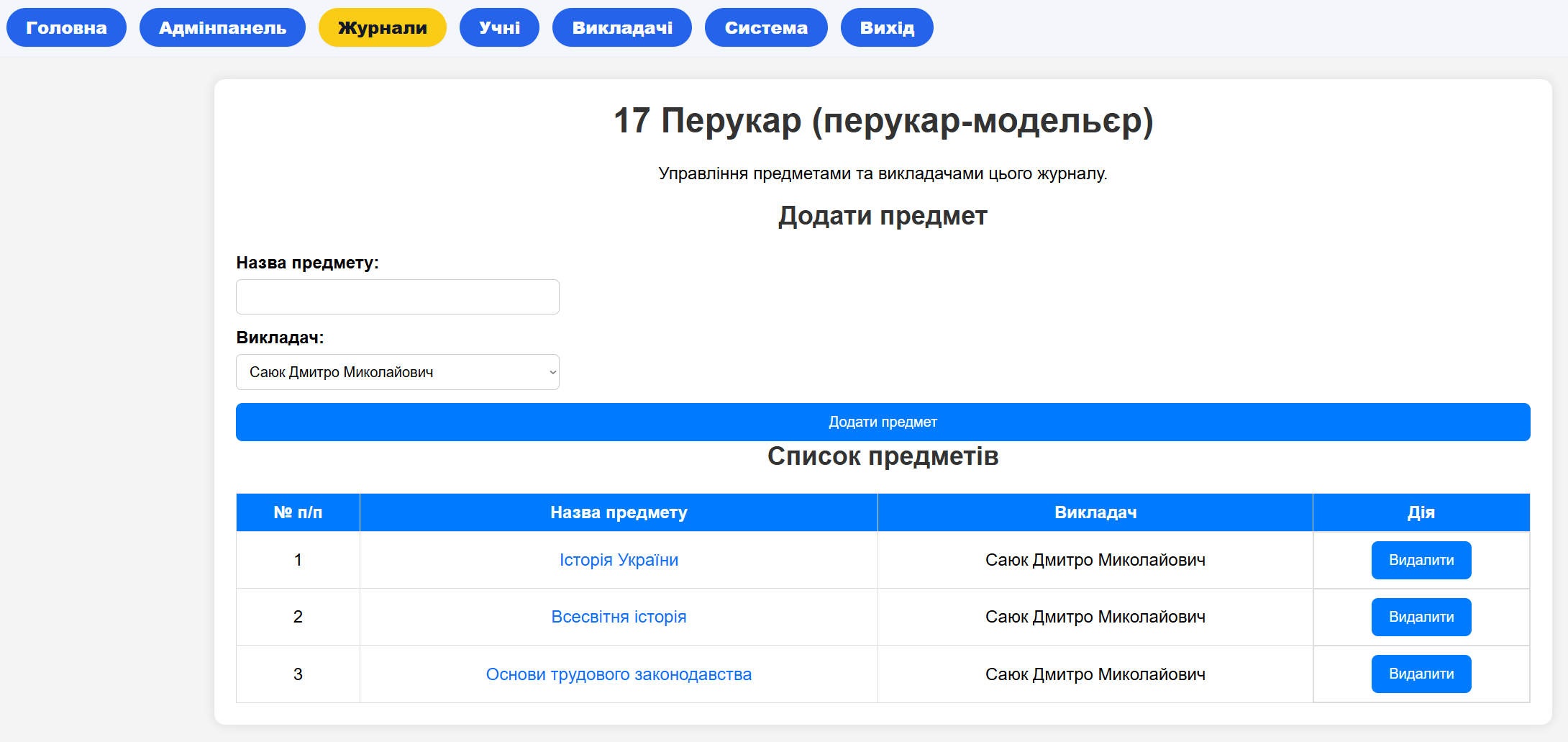
Task: Click the Назва предмету column header
Action: click(619, 512)
